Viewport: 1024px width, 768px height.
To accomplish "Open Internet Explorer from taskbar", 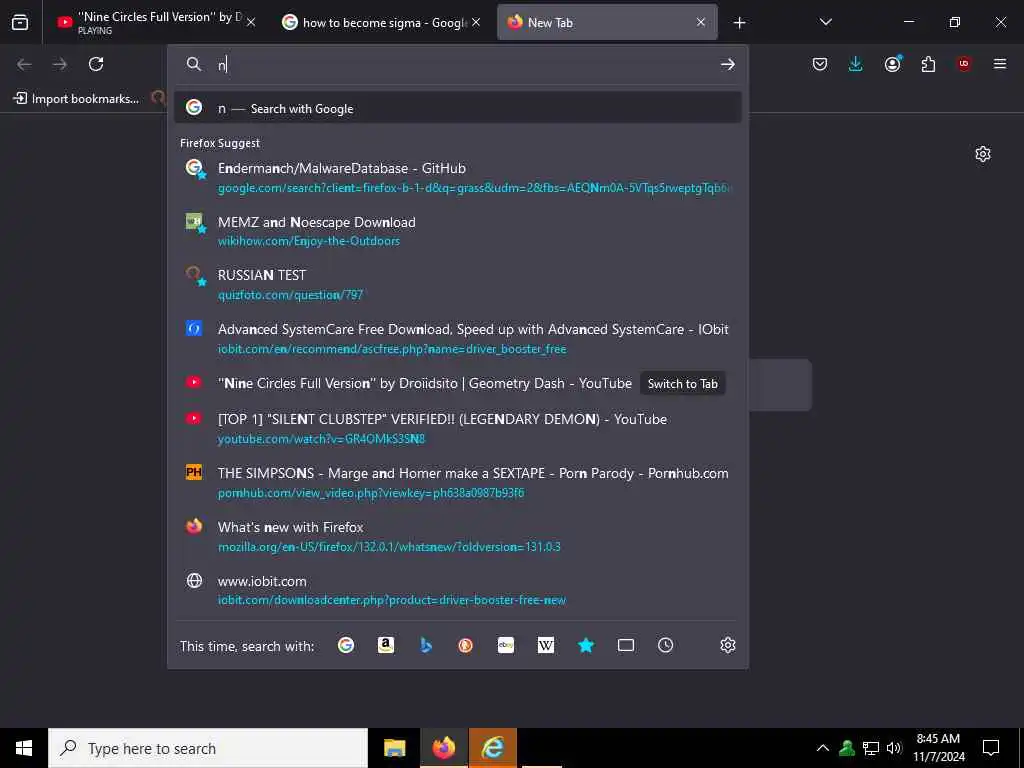I will coord(493,748).
